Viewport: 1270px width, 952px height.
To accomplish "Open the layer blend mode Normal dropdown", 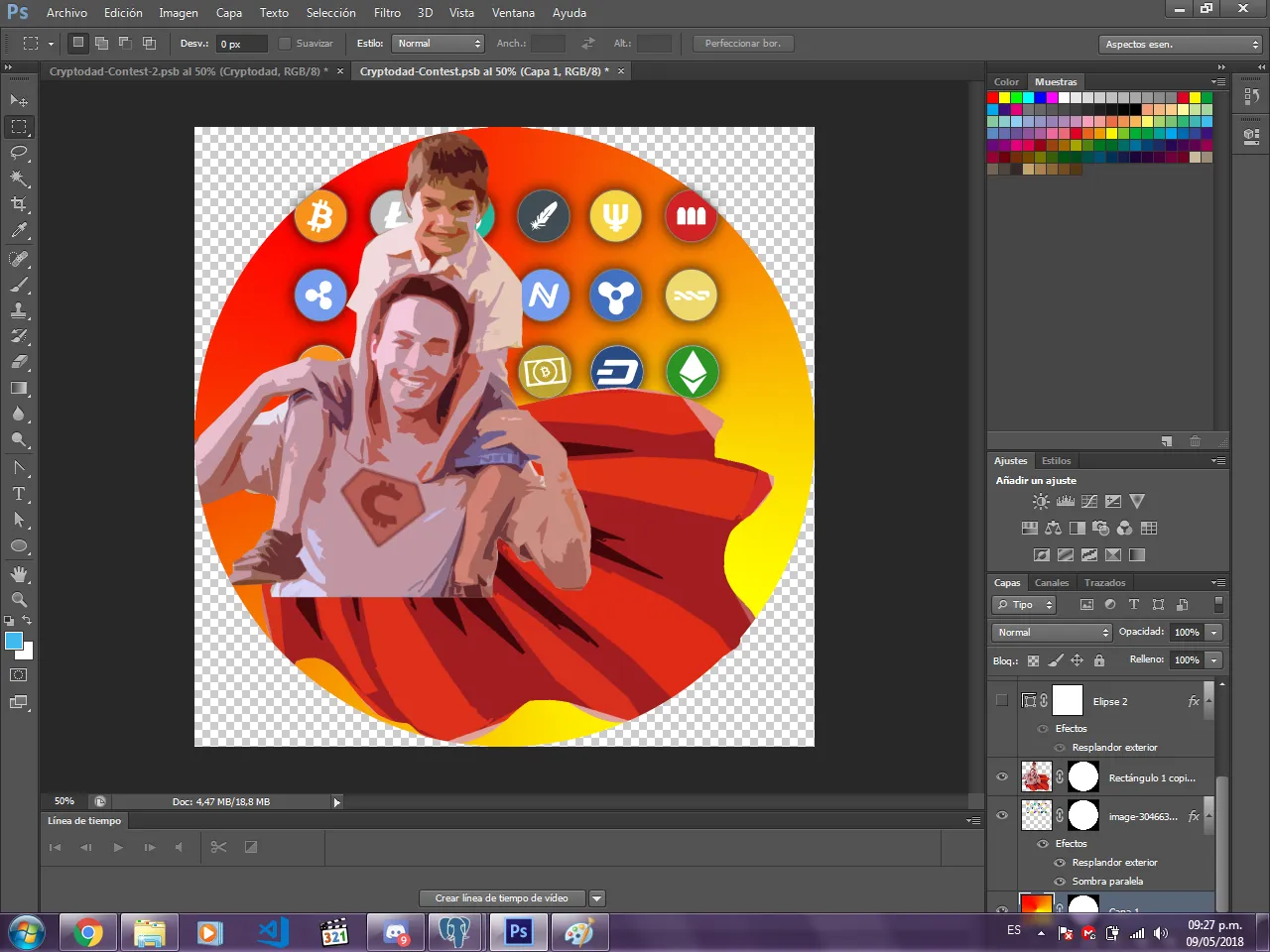I will (1052, 633).
